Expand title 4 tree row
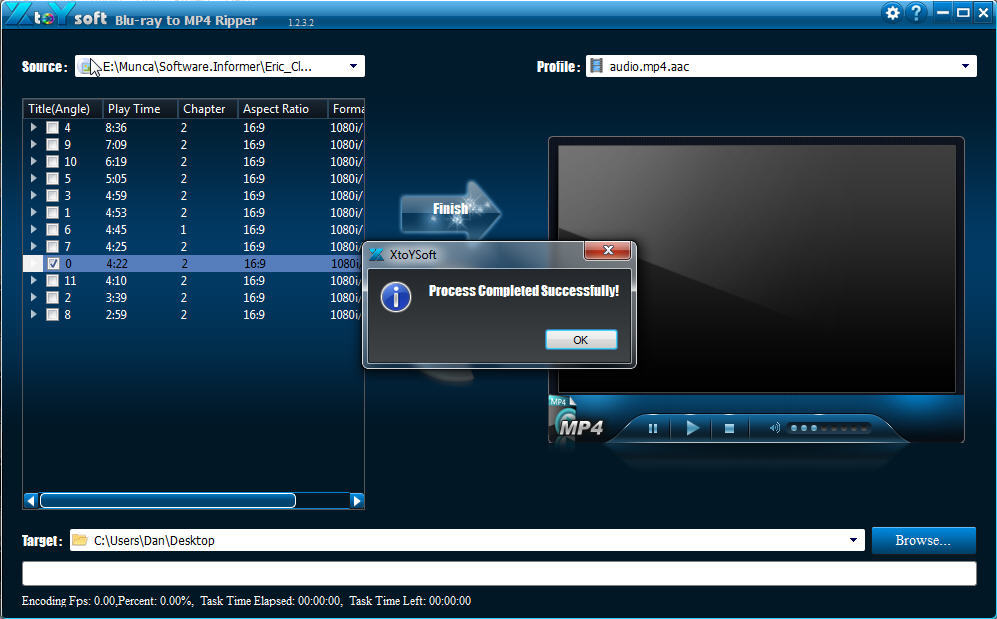The height and width of the screenshot is (619, 997). pos(33,127)
